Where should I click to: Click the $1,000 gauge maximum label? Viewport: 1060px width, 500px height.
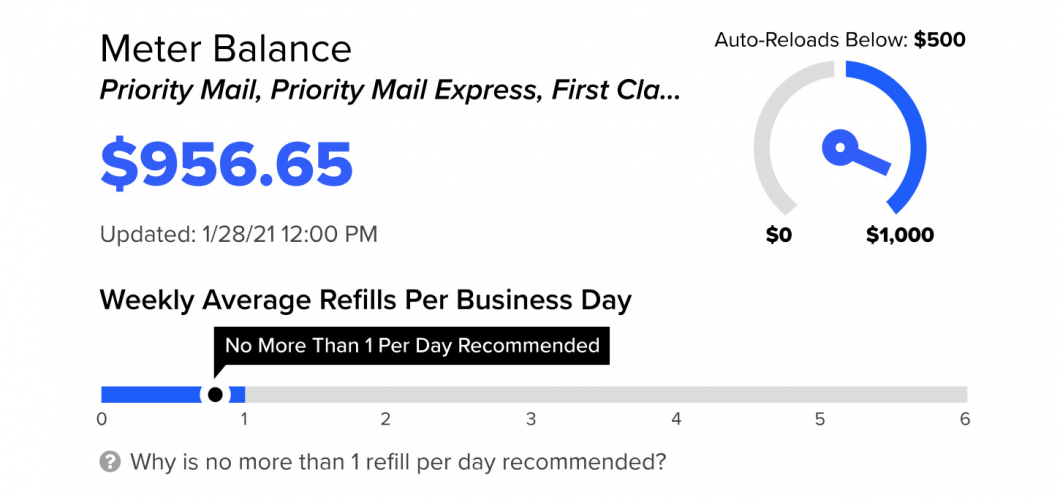pyautogui.click(x=899, y=236)
